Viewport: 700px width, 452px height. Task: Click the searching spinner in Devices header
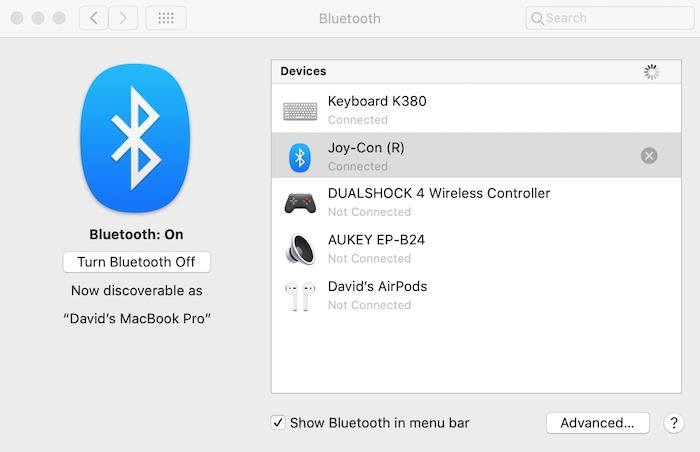click(651, 71)
